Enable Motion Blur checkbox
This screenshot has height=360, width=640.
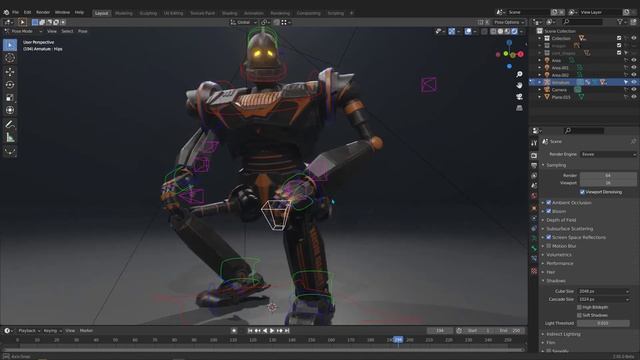(549, 246)
